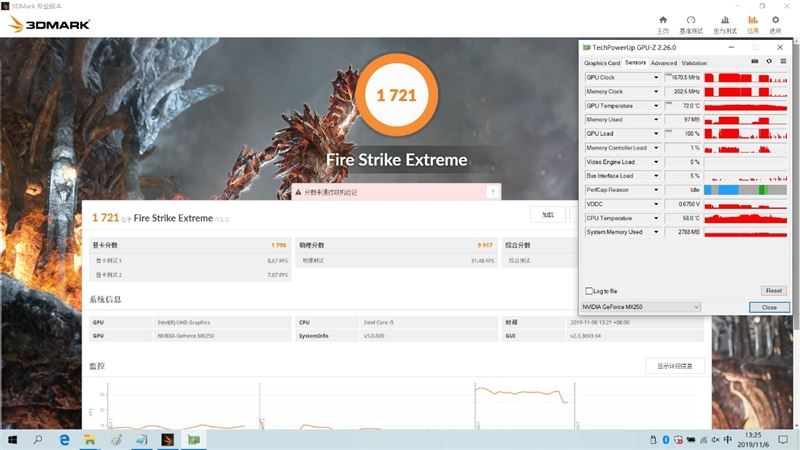This screenshot has width=800, height=450.
Task: Click the Reset button in GPU-Z
Action: [773, 290]
